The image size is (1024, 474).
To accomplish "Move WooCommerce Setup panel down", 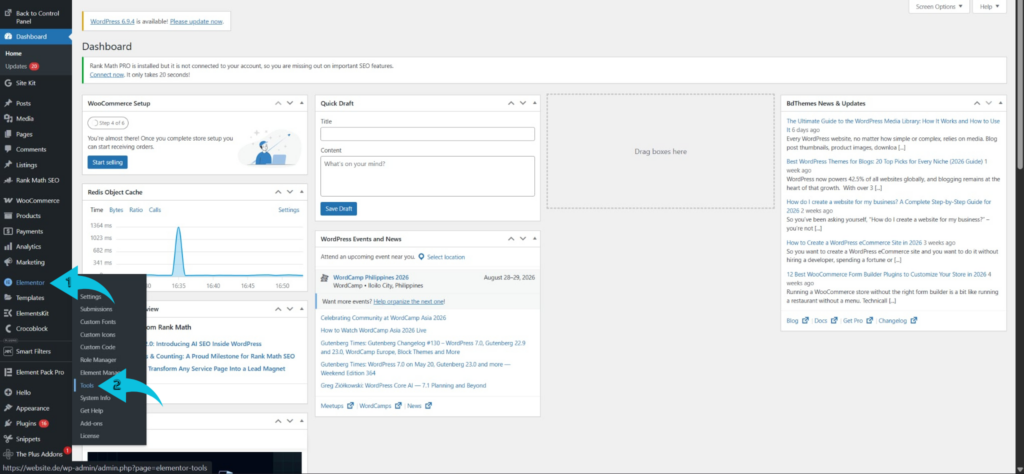I will click(290, 103).
